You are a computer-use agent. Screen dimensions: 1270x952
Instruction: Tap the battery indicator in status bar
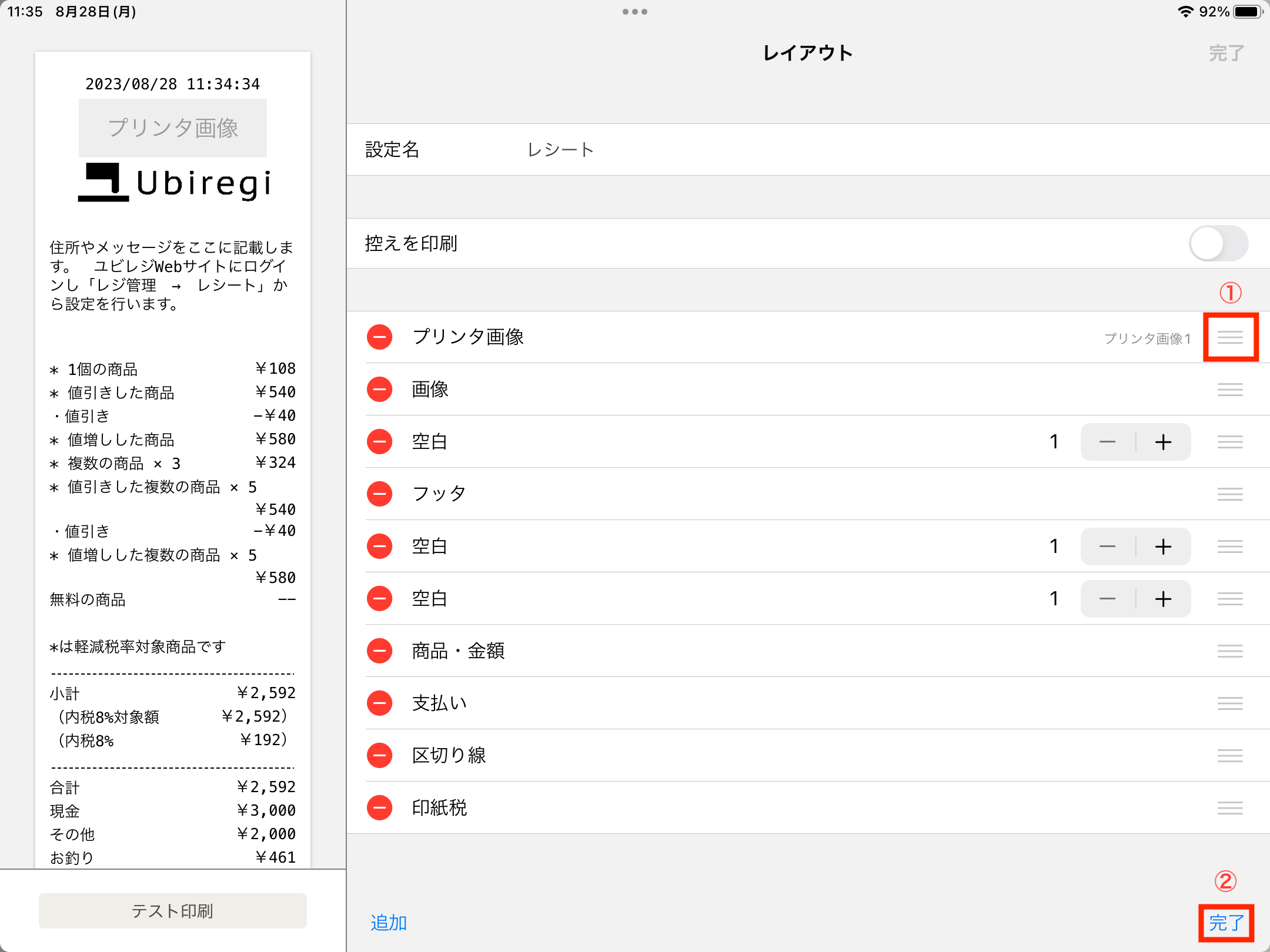pos(1248,12)
